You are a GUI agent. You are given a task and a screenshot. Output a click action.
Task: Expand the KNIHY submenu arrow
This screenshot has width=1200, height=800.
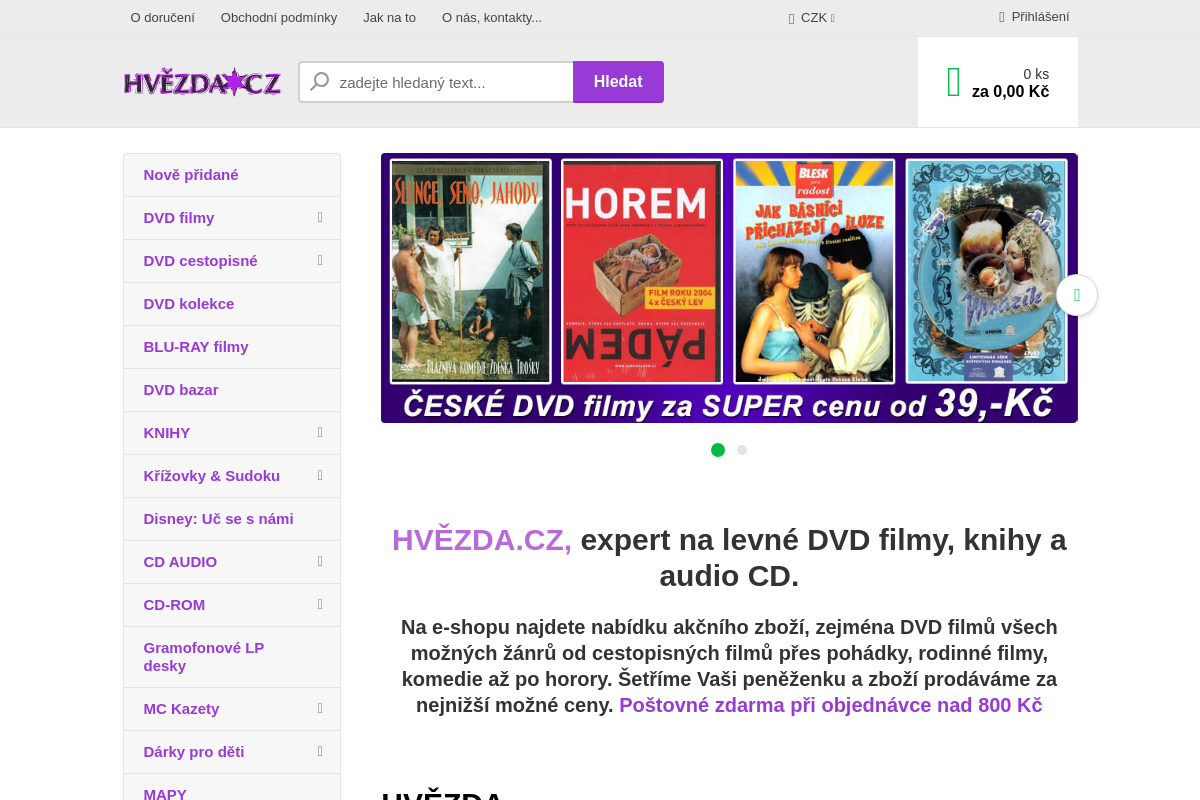pos(320,432)
